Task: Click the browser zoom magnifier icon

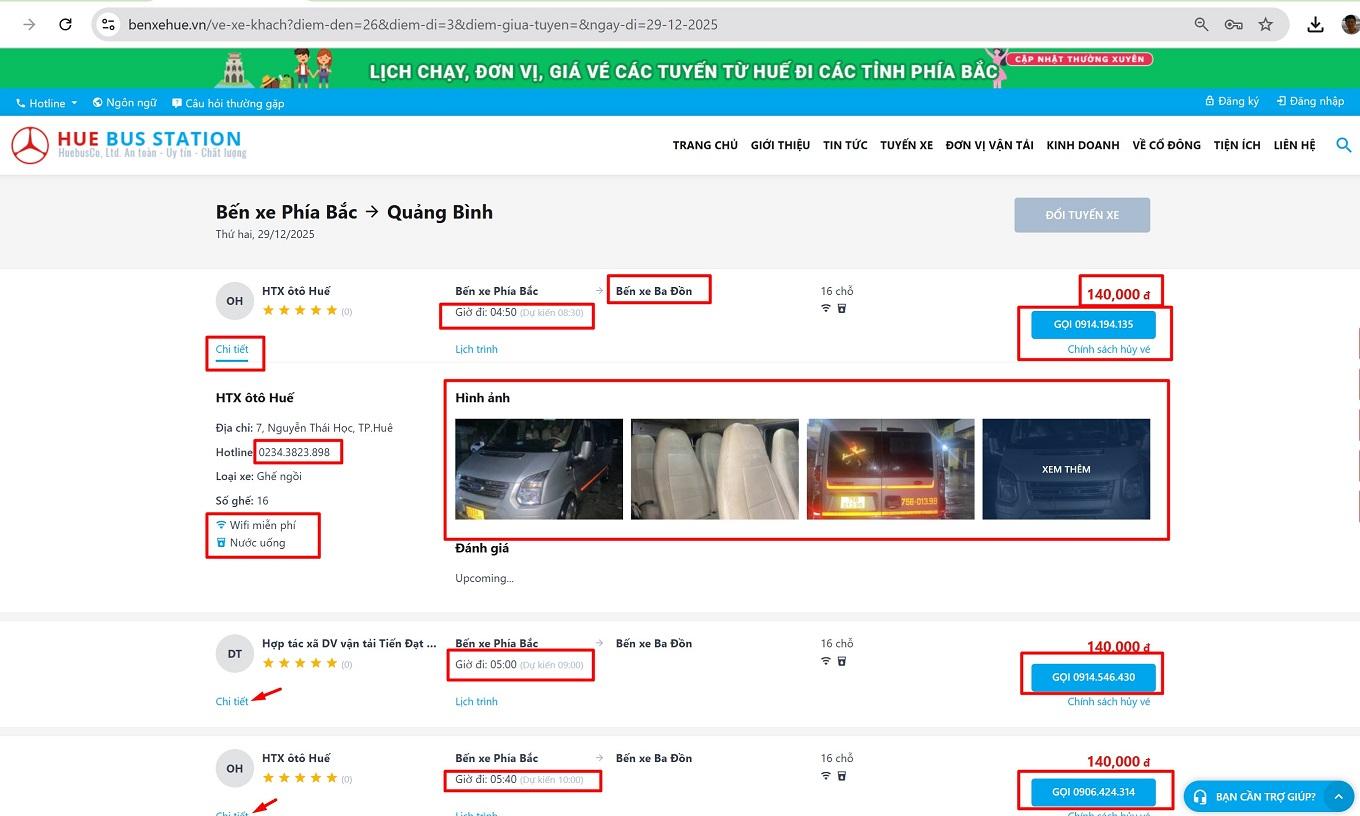Action: pos(1201,24)
